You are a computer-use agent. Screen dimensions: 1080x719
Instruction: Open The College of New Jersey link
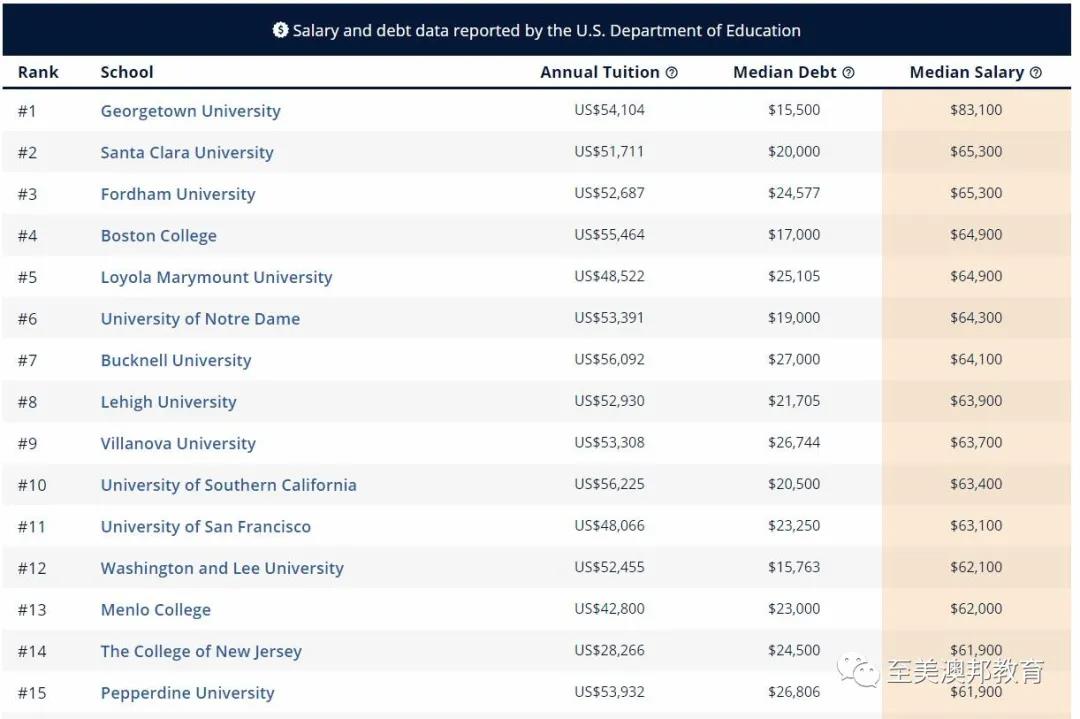point(201,652)
